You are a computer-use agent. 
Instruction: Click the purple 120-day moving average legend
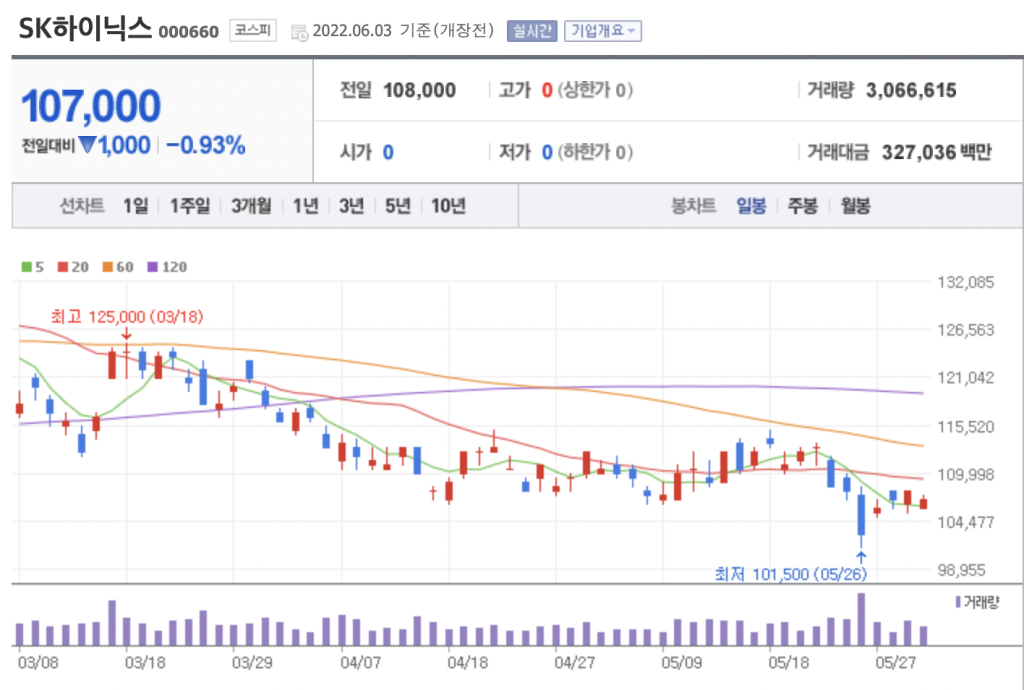pos(167,267)
